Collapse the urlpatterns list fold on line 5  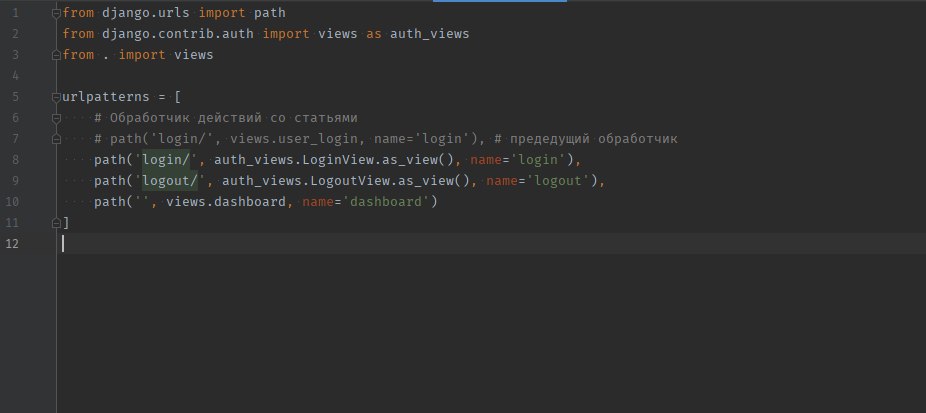[56, 97]
